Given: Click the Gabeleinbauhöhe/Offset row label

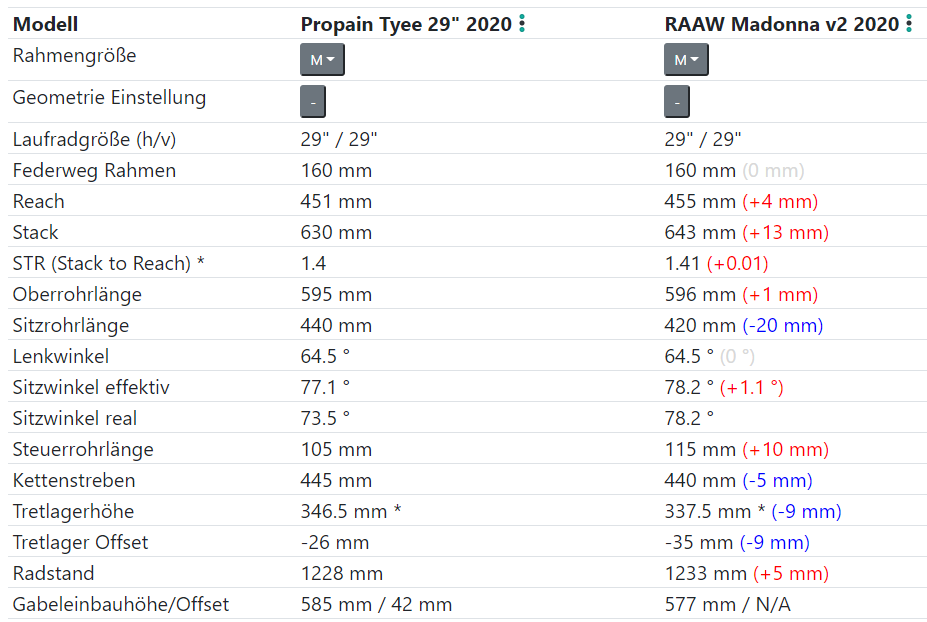Looking at the screenshot, I should (121, 605).
